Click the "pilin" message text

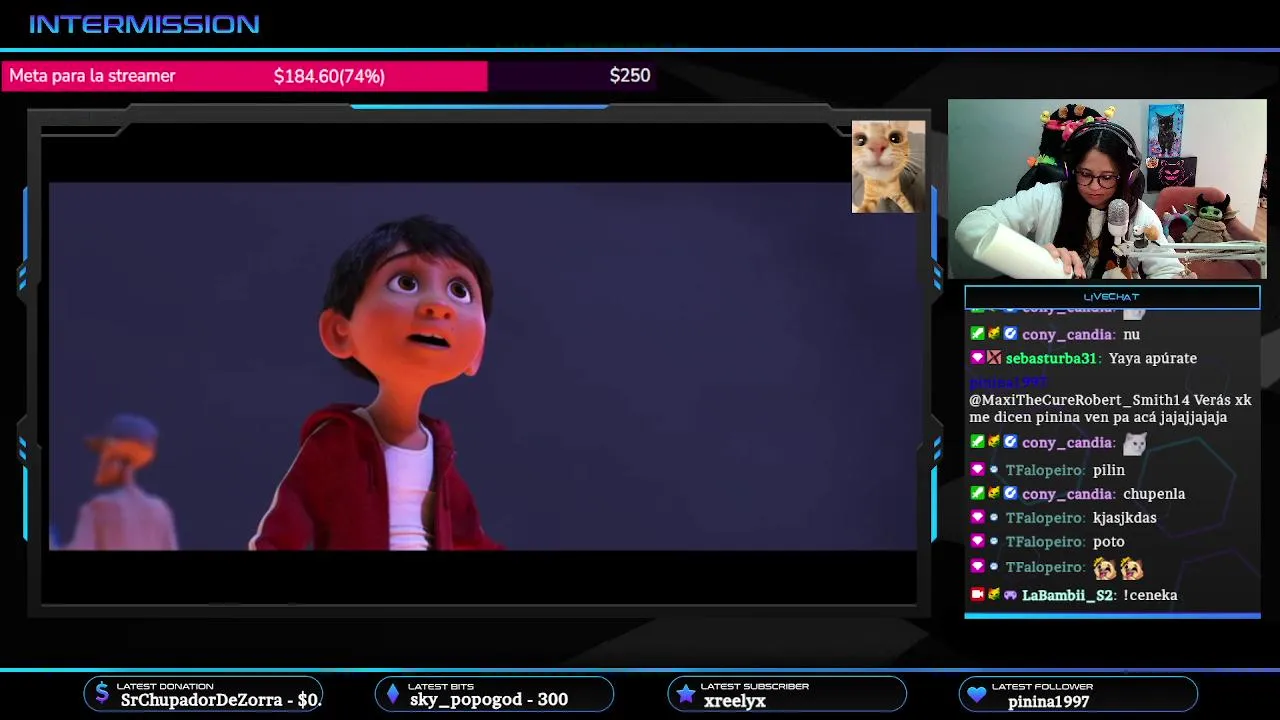(1109, 470)
